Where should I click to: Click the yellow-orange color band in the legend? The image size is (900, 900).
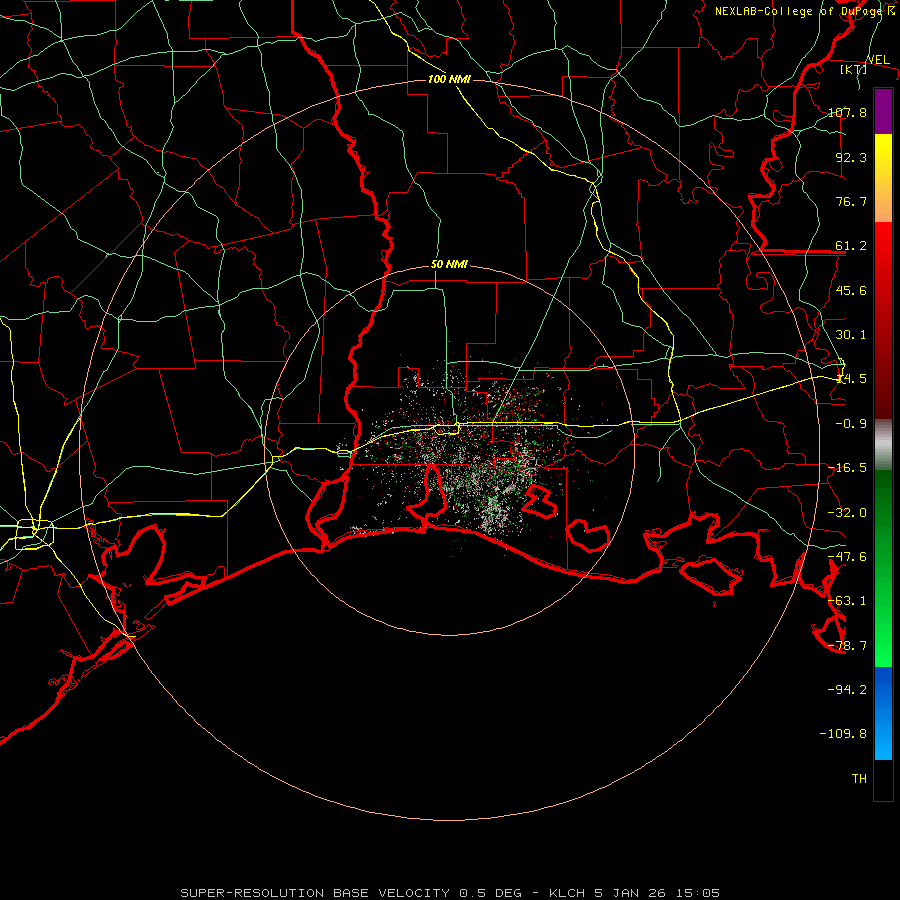[883, 178]
